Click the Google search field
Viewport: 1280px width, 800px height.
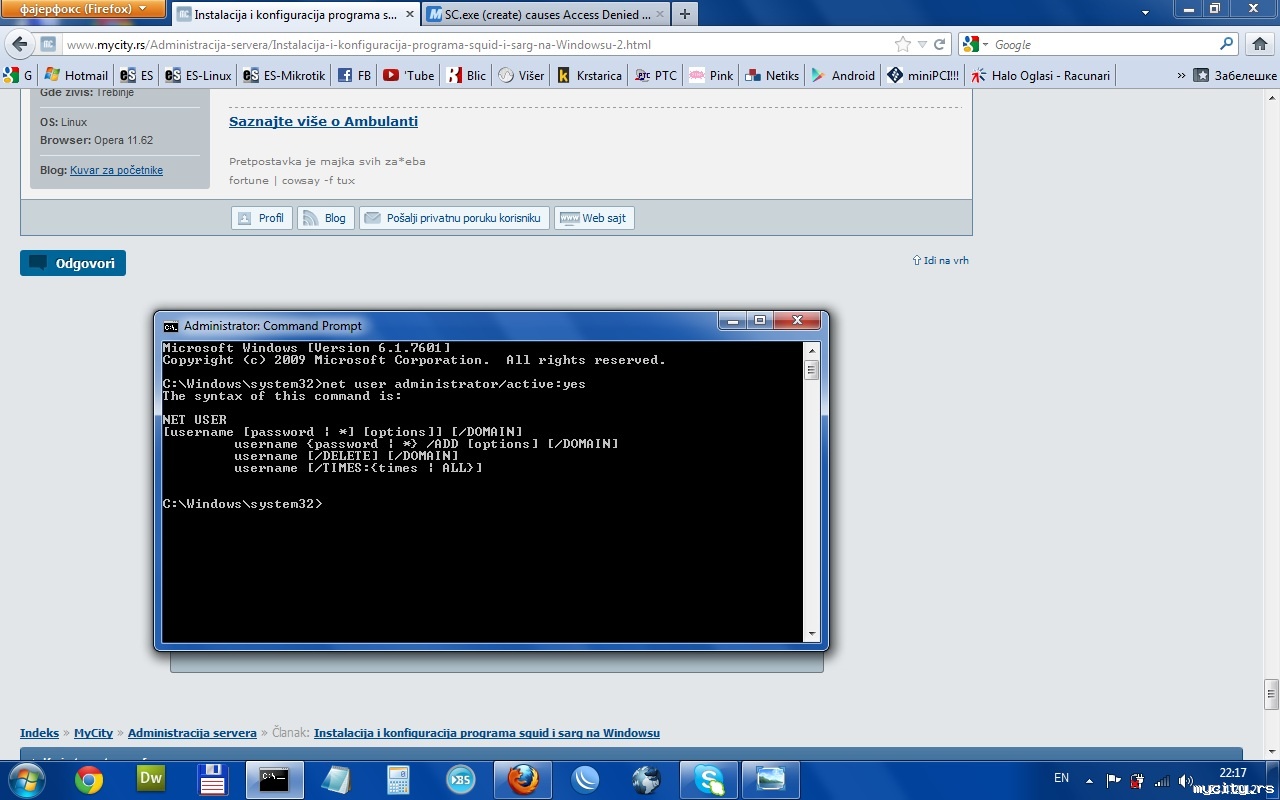tap(1104, 45)
